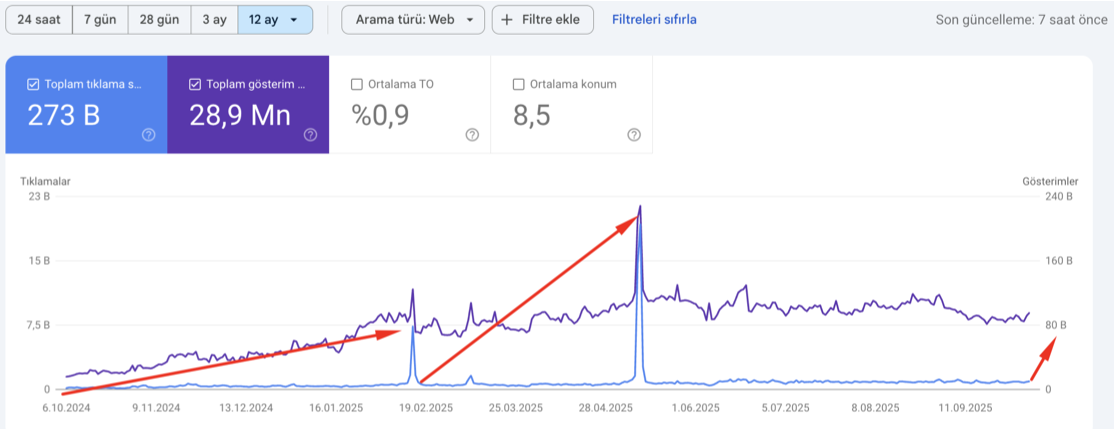The image size is (1115, 429).
Task: Select the 3 ay time range
Action: pos(214,20)
